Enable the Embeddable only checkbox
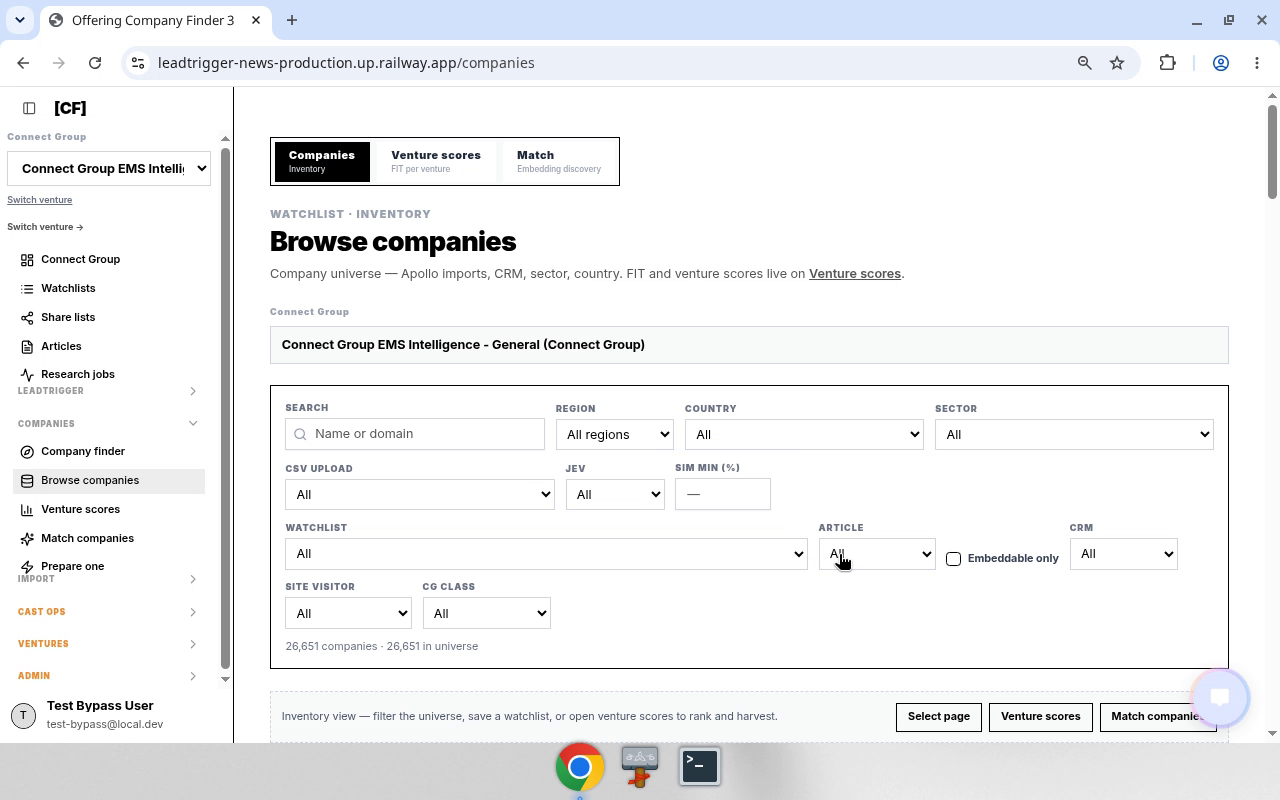The height and width of the screenshot is (800, 1280). (953, 559)
